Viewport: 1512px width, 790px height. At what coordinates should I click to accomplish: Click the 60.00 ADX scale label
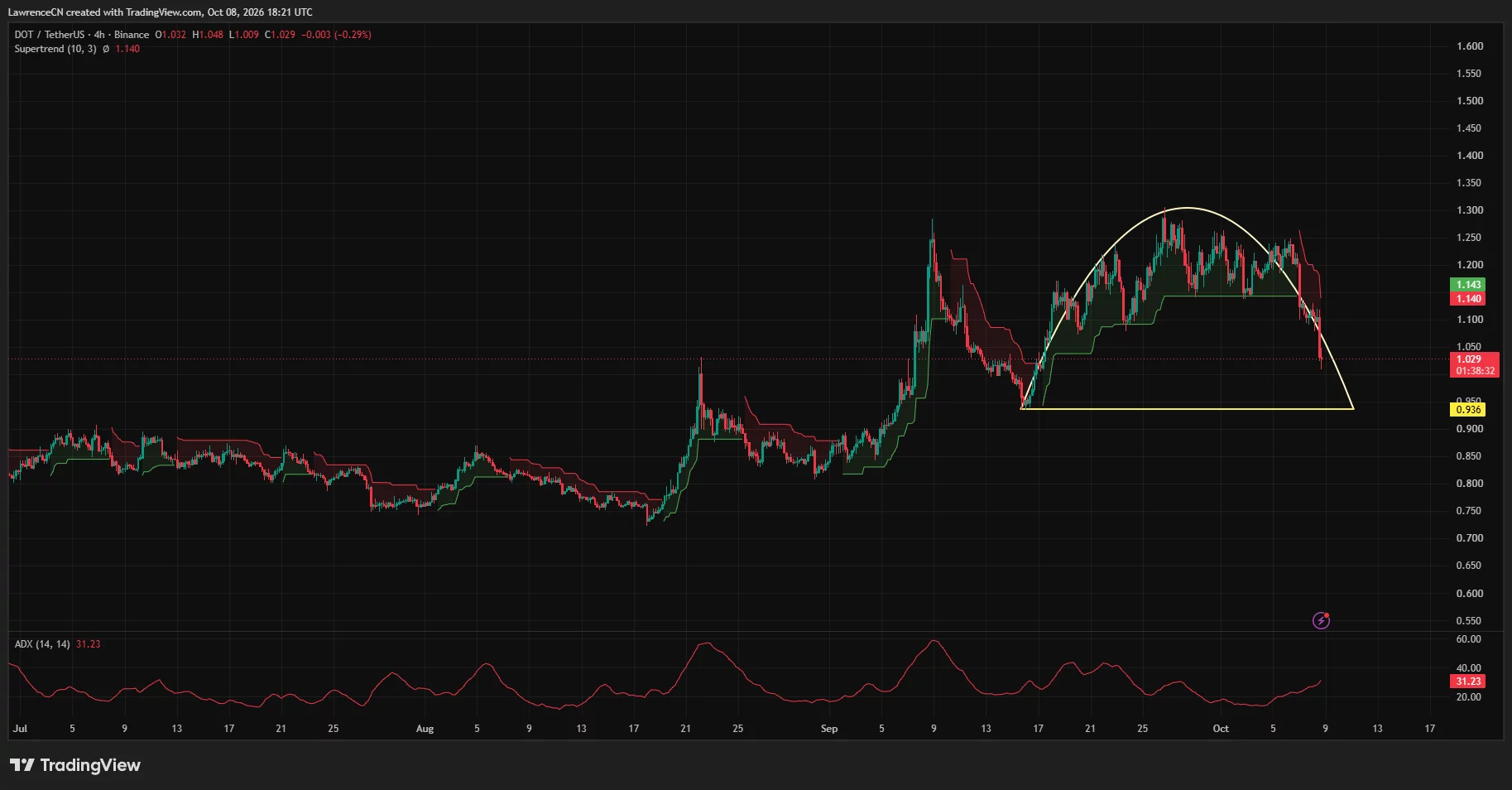pos(1469,639)
